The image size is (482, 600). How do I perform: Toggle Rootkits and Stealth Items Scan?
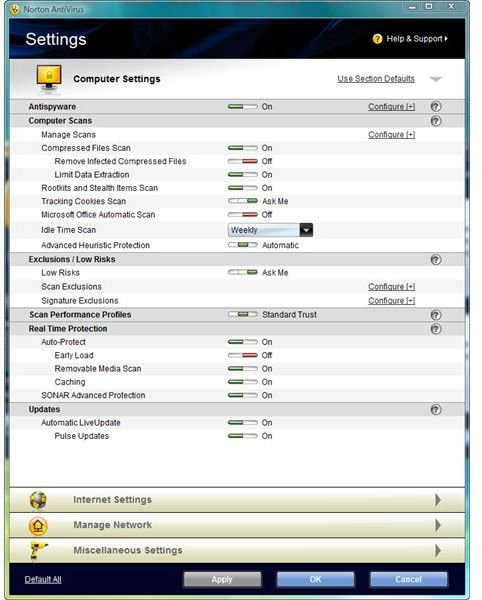tap(243, 188)
